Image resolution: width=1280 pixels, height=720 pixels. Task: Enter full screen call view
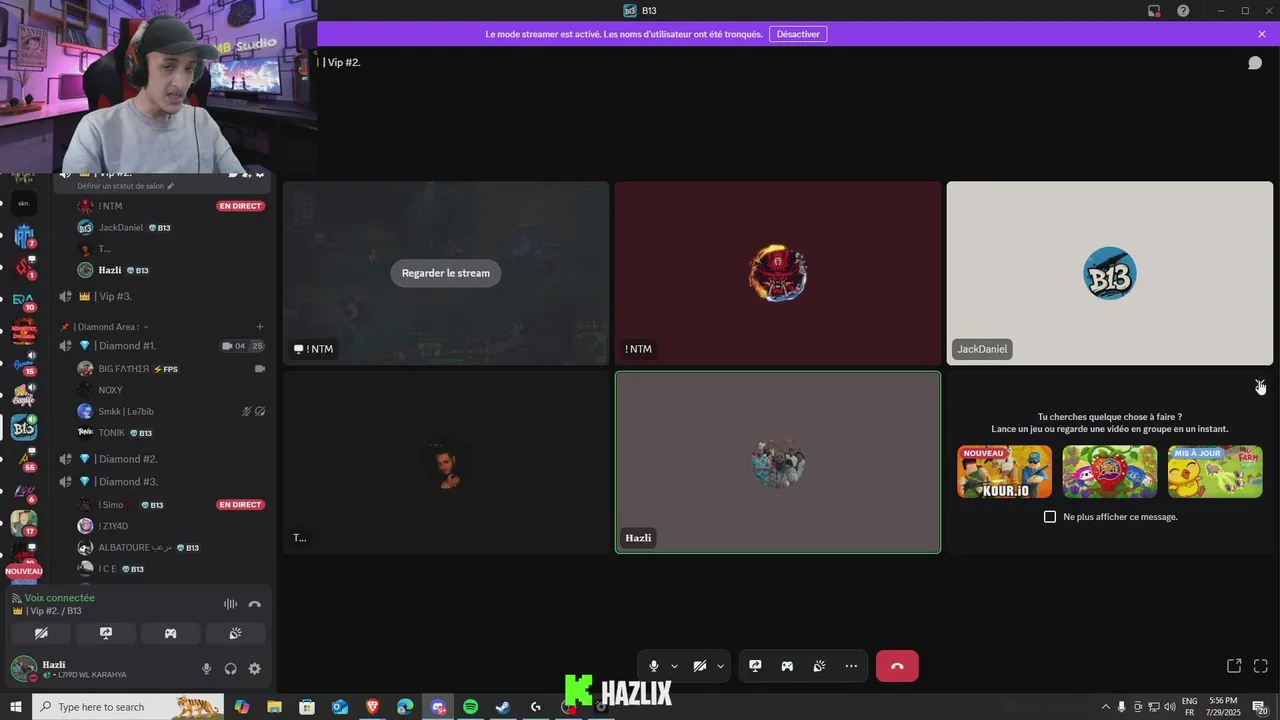tap(1260, 666)
